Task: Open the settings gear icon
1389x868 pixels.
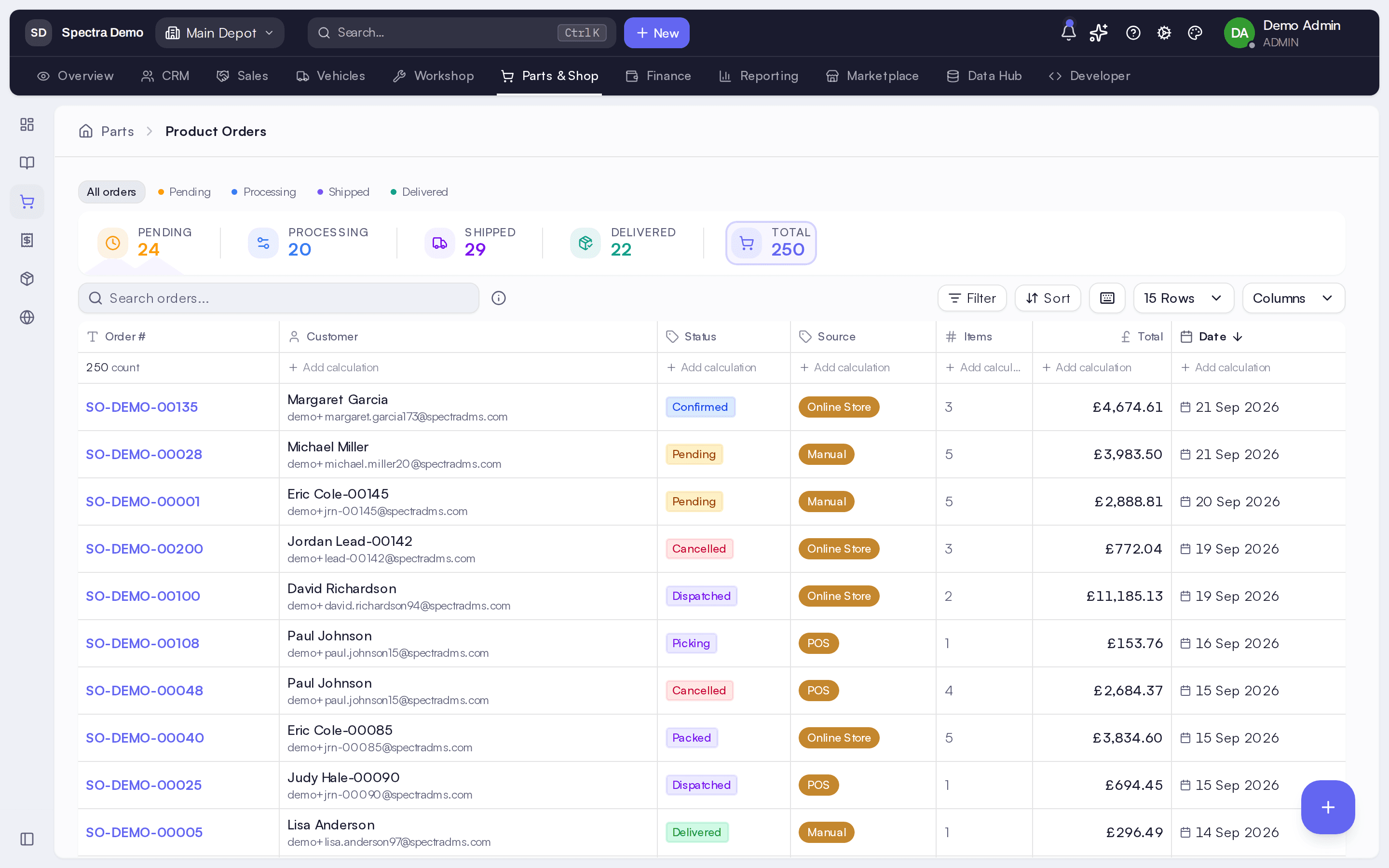Action: coord(1164,33)
